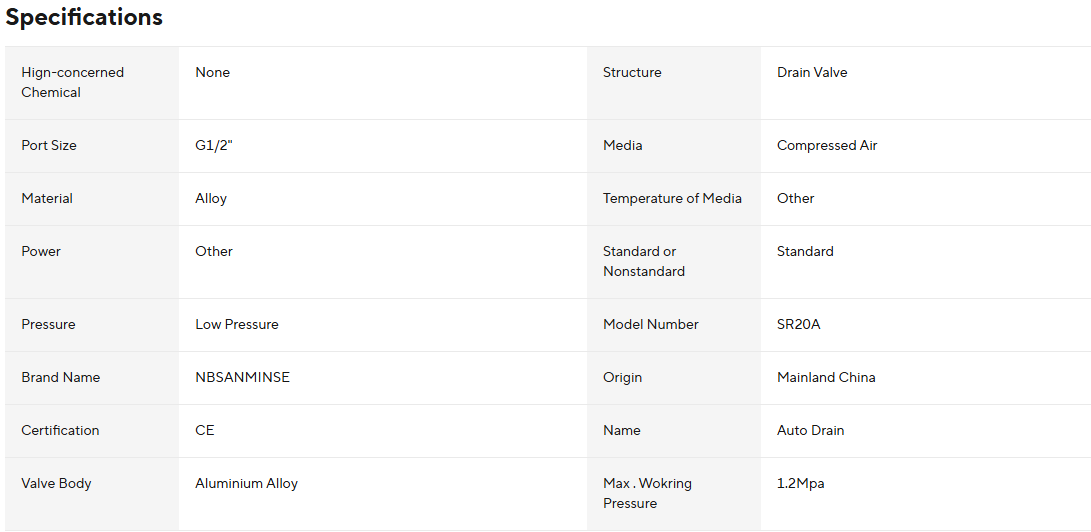Screen dimensions: 1091x532
Task: Select the Hign-concerned Chemical value None
Action: point(212,72)
